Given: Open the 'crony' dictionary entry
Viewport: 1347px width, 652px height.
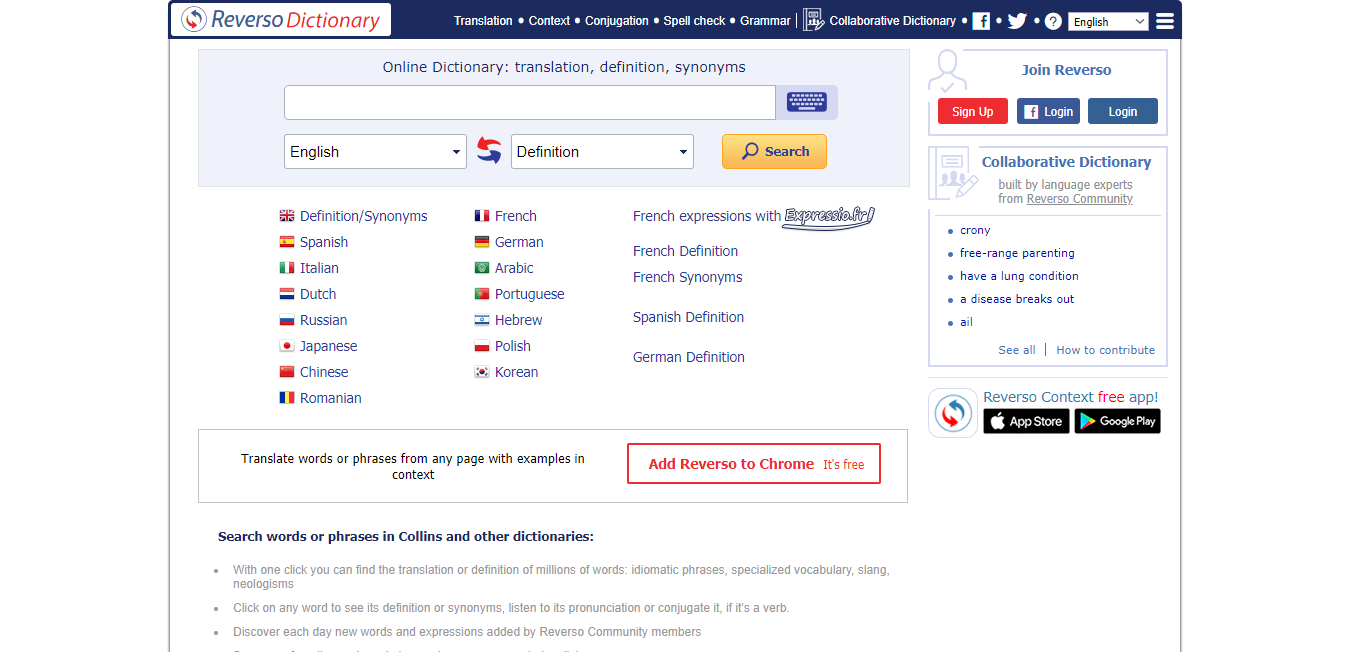Looking at the screenshot, I should pos(975,230).
